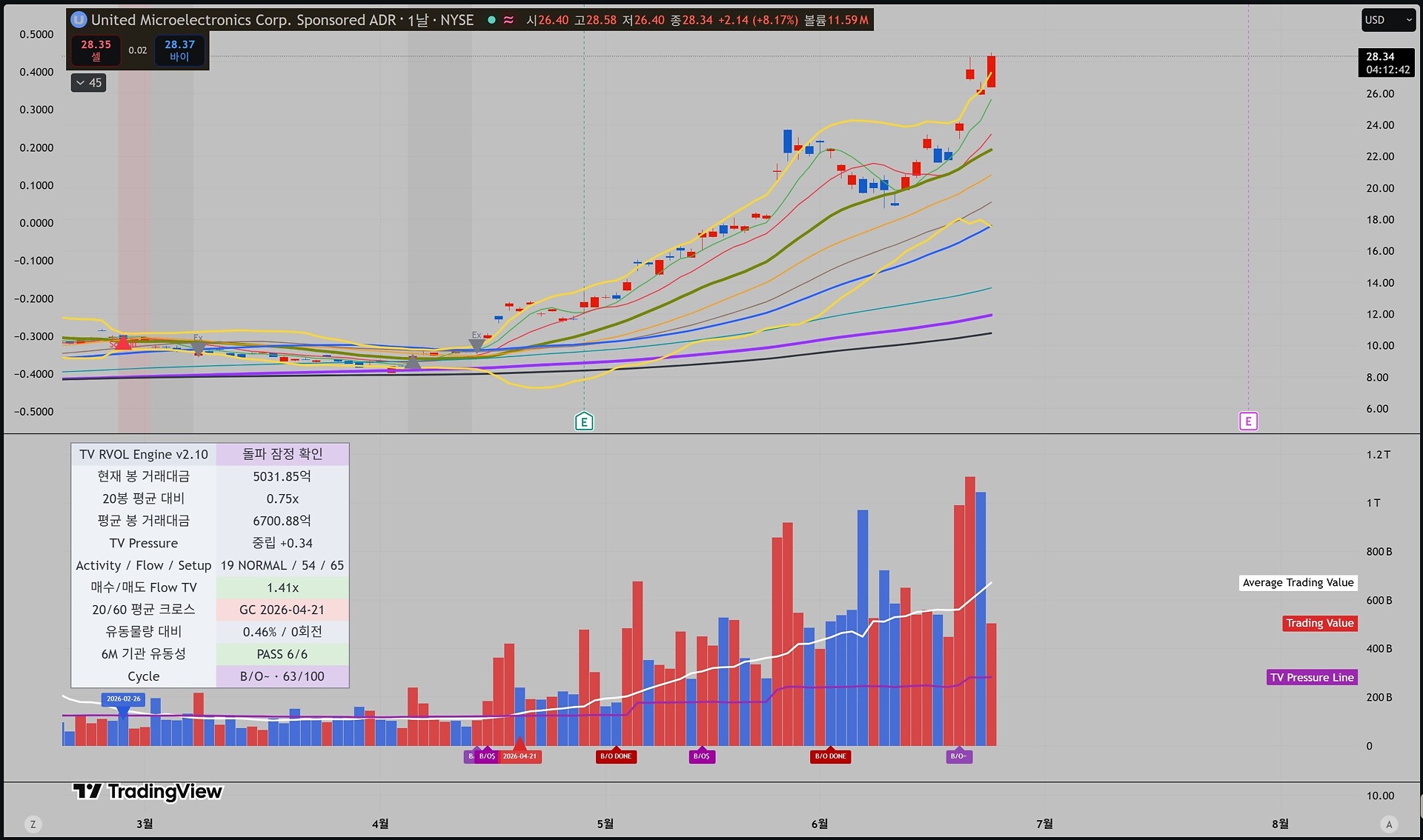This screenshot has height=840, width=1423.
Task: Click the wavy data-feed indicator icon in header
Action: click(508, 20)
